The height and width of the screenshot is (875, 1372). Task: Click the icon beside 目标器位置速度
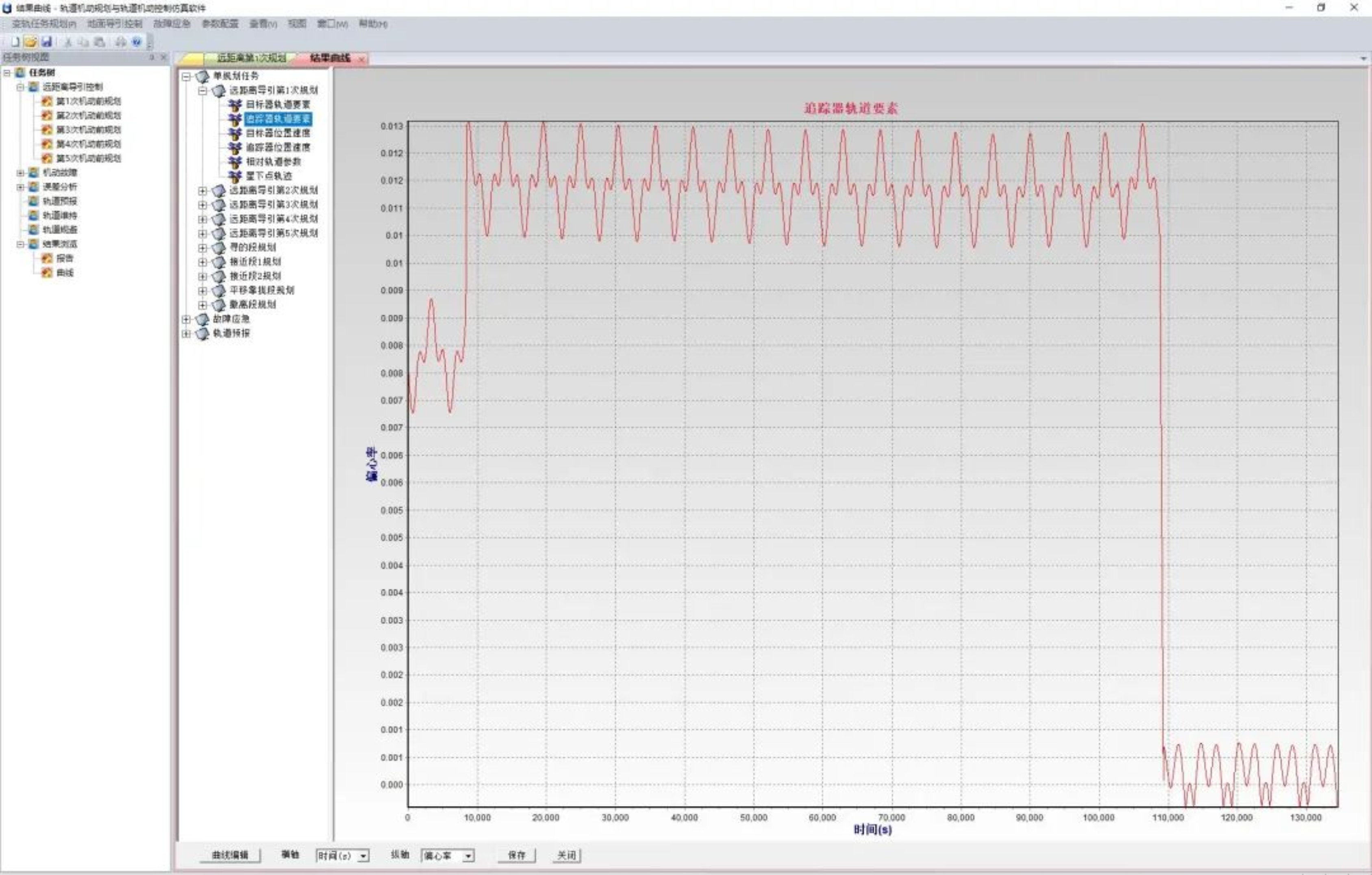click(235, 133)
